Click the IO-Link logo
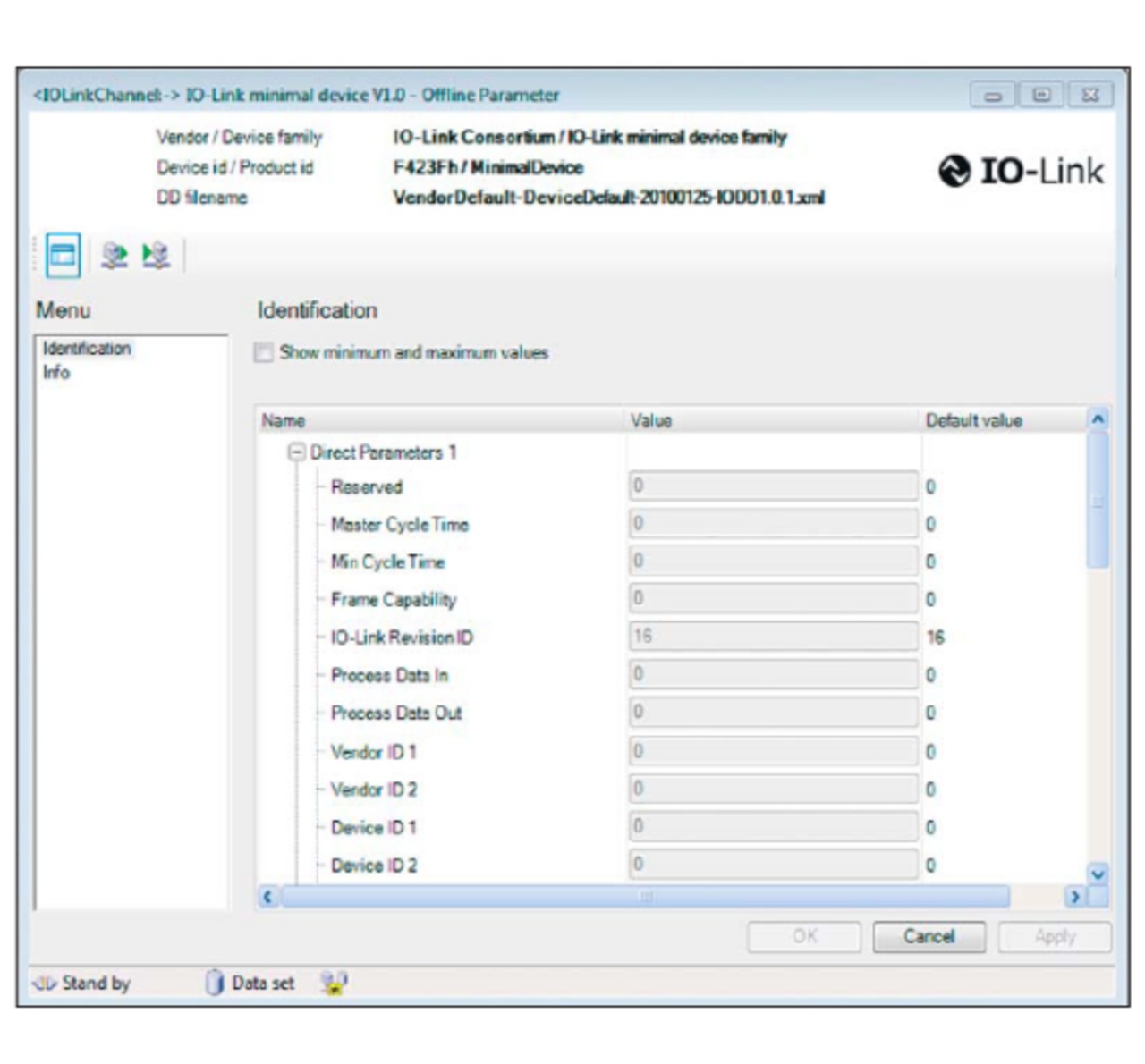The image size is (1145, 1064). pyautogui.click(x=1021, y=171)
